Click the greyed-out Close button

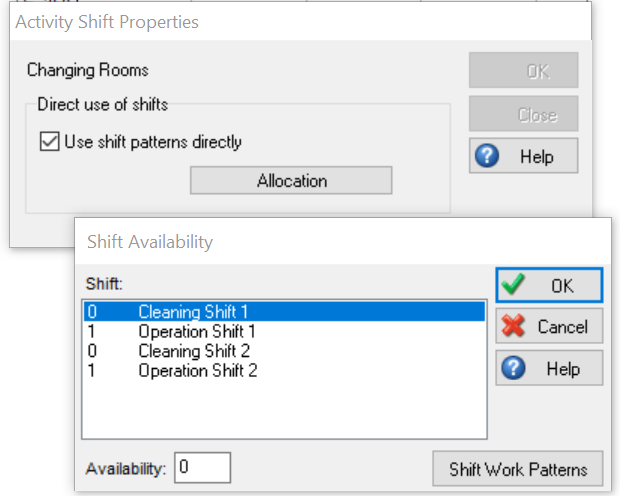(x=524, y=114)
